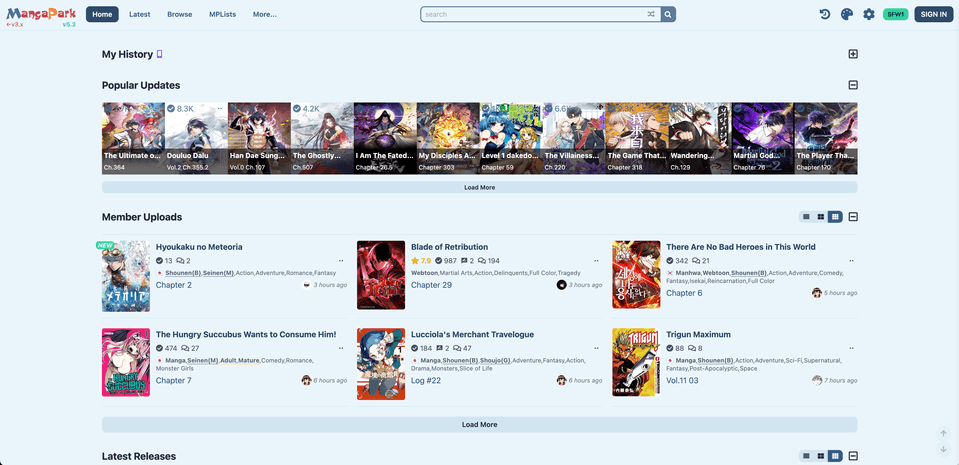Open site settings gear icon

point(868,14)
